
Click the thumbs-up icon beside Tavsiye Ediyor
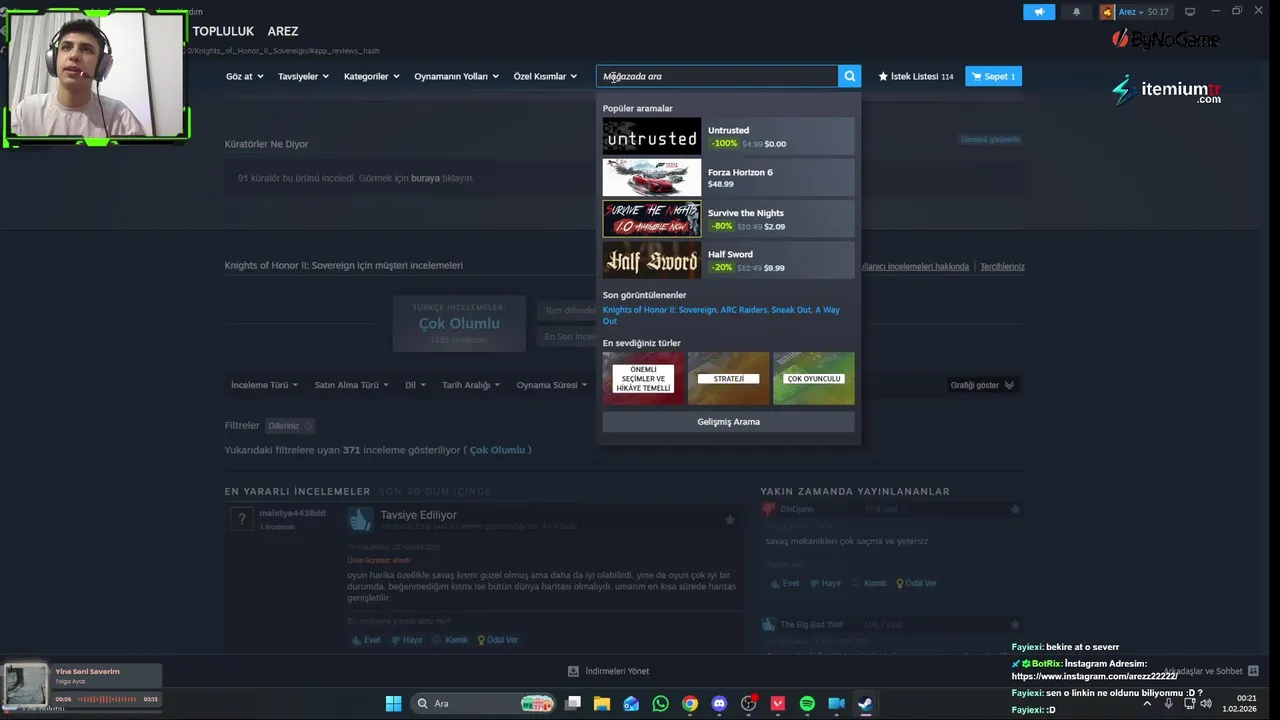(360, 519)
